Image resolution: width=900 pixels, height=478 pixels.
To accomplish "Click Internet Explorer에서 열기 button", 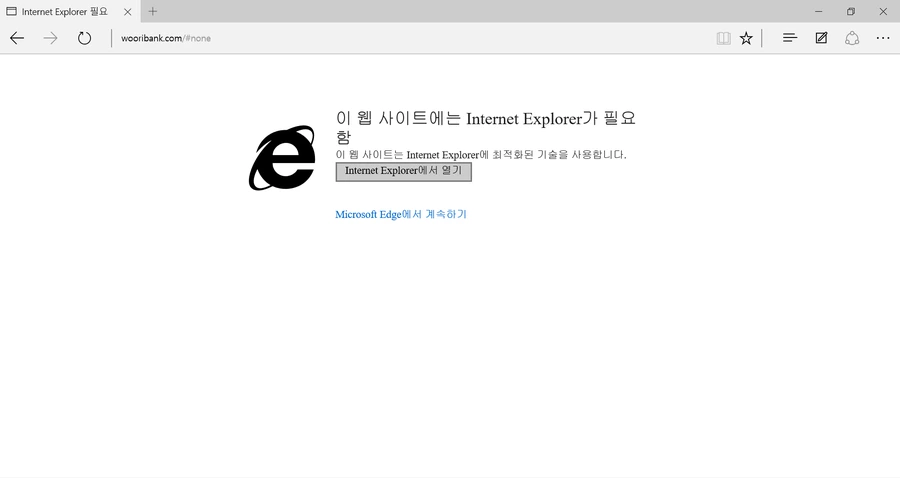I will (x=404, y=172).
